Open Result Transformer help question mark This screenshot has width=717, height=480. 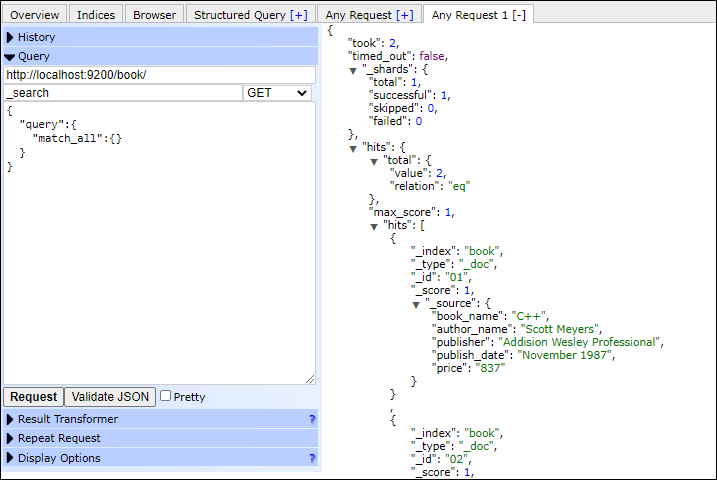tap(312, 419)
